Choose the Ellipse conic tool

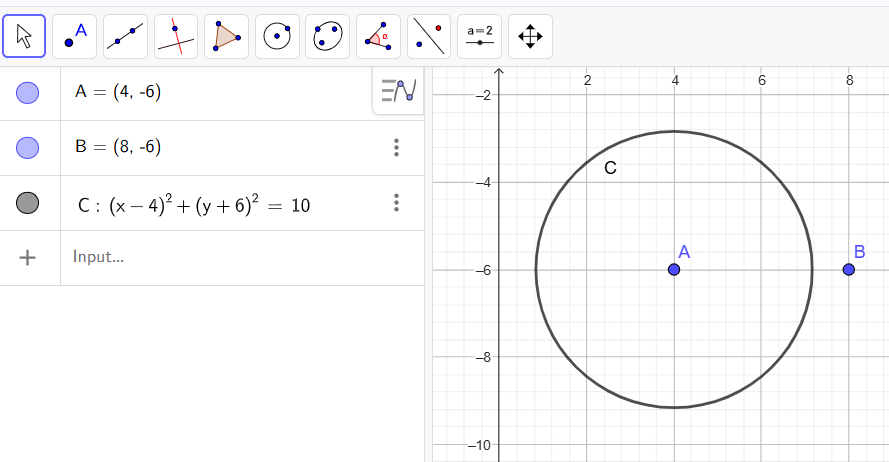tap(328, 37)
